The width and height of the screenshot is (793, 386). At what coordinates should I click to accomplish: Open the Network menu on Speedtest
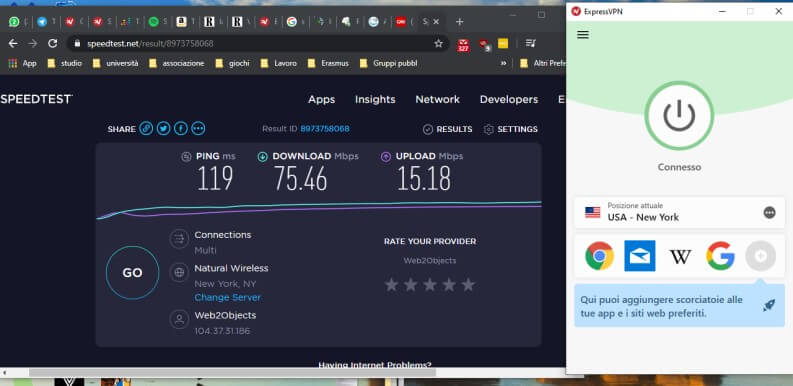pos(437,100)
